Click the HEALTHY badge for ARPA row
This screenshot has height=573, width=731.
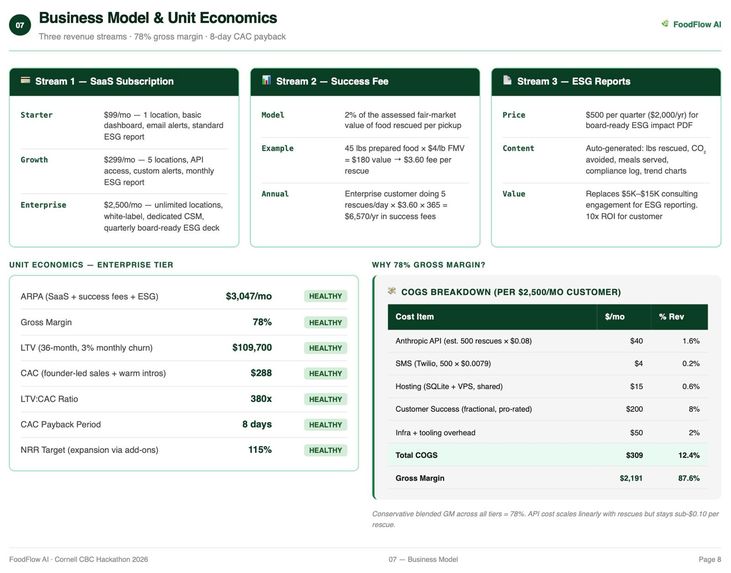(325, 296)
